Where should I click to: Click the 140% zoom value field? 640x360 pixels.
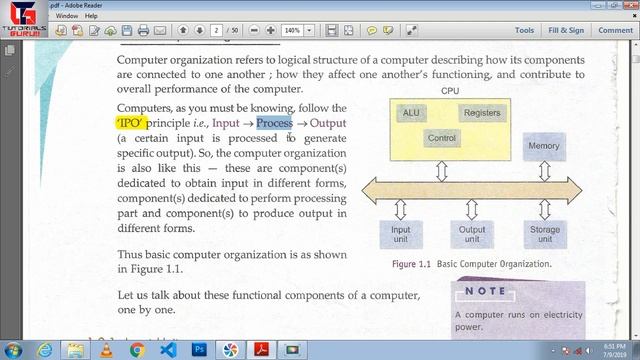pos(292,30)
